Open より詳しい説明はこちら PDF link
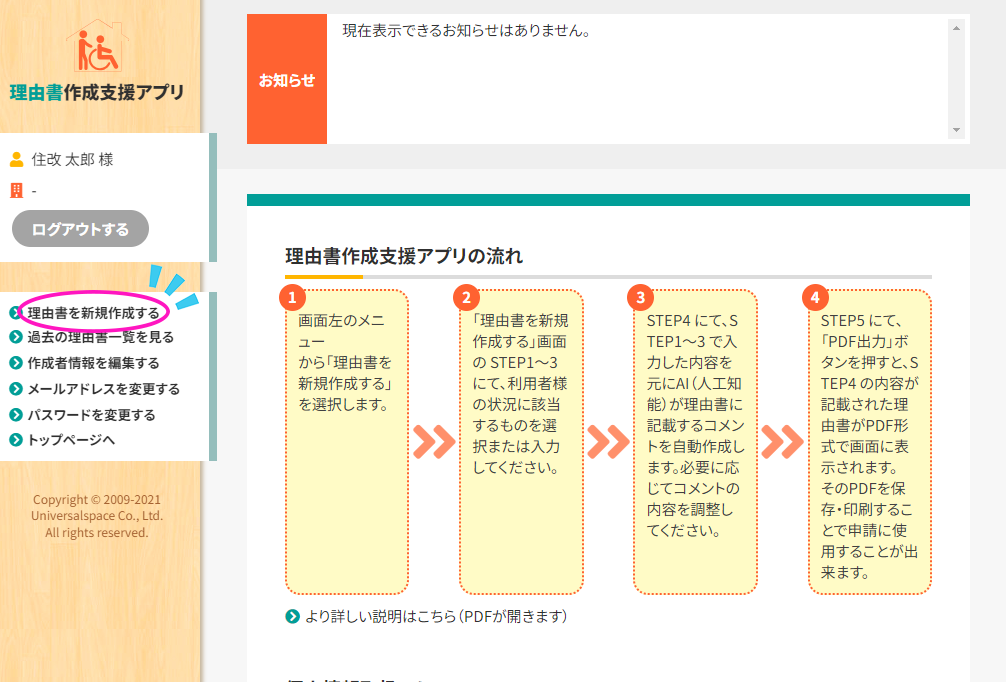Image resolution: width=1006 pixels, height=682 pixels. pyautogui.click(x=436, y=616)
